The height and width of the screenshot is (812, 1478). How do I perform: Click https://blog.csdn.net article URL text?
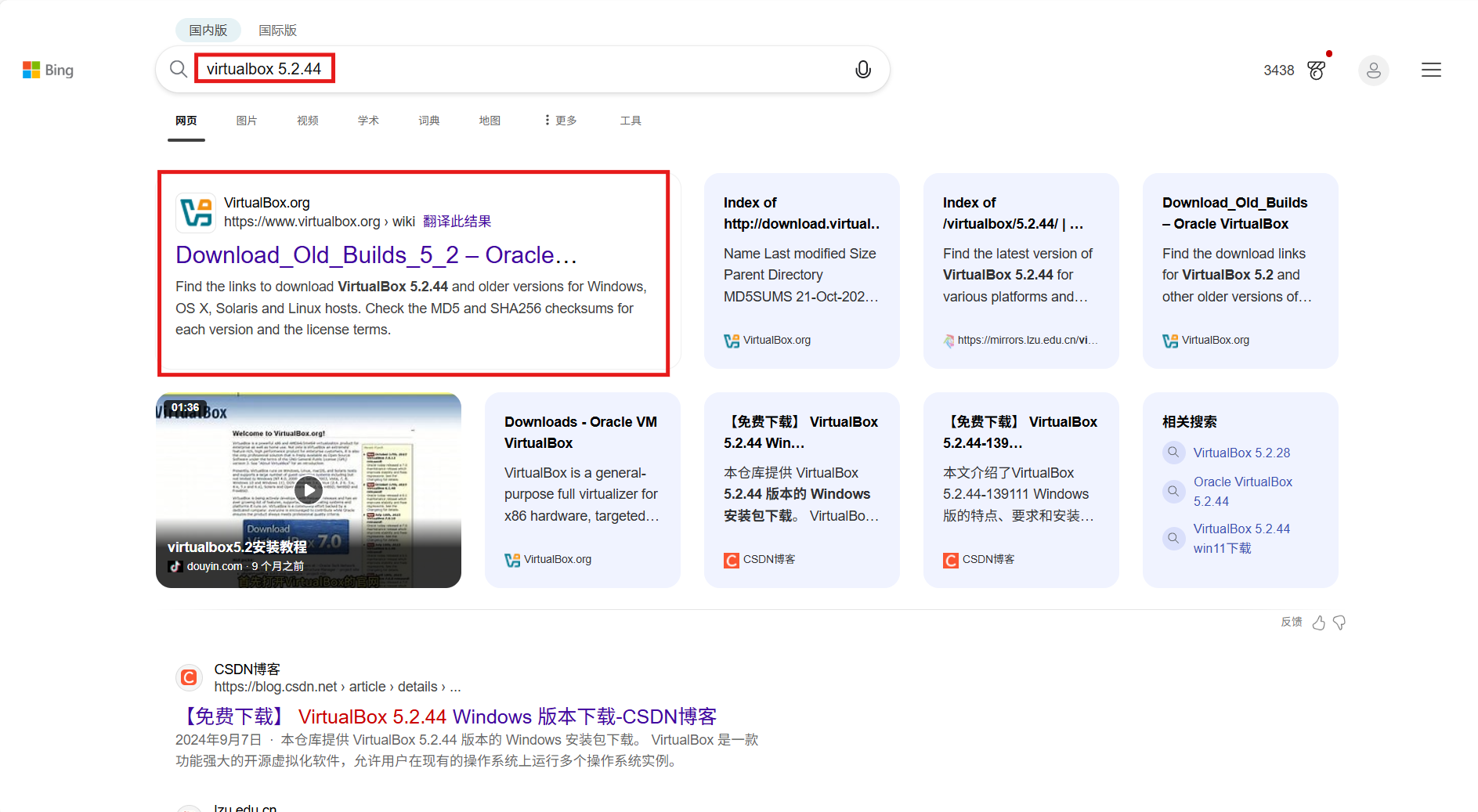point(338,687)
